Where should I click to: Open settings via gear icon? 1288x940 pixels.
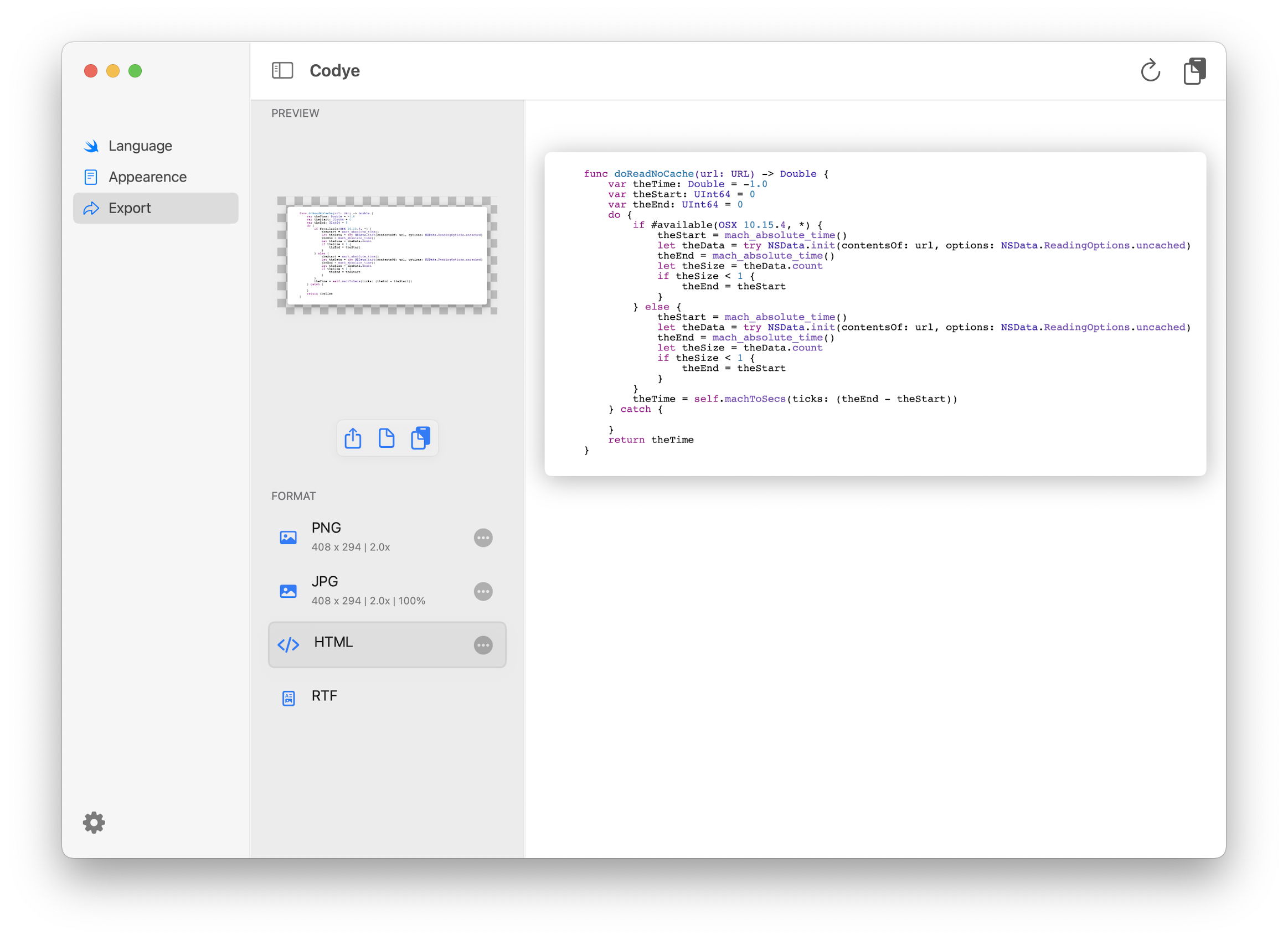tap(94, 822)
